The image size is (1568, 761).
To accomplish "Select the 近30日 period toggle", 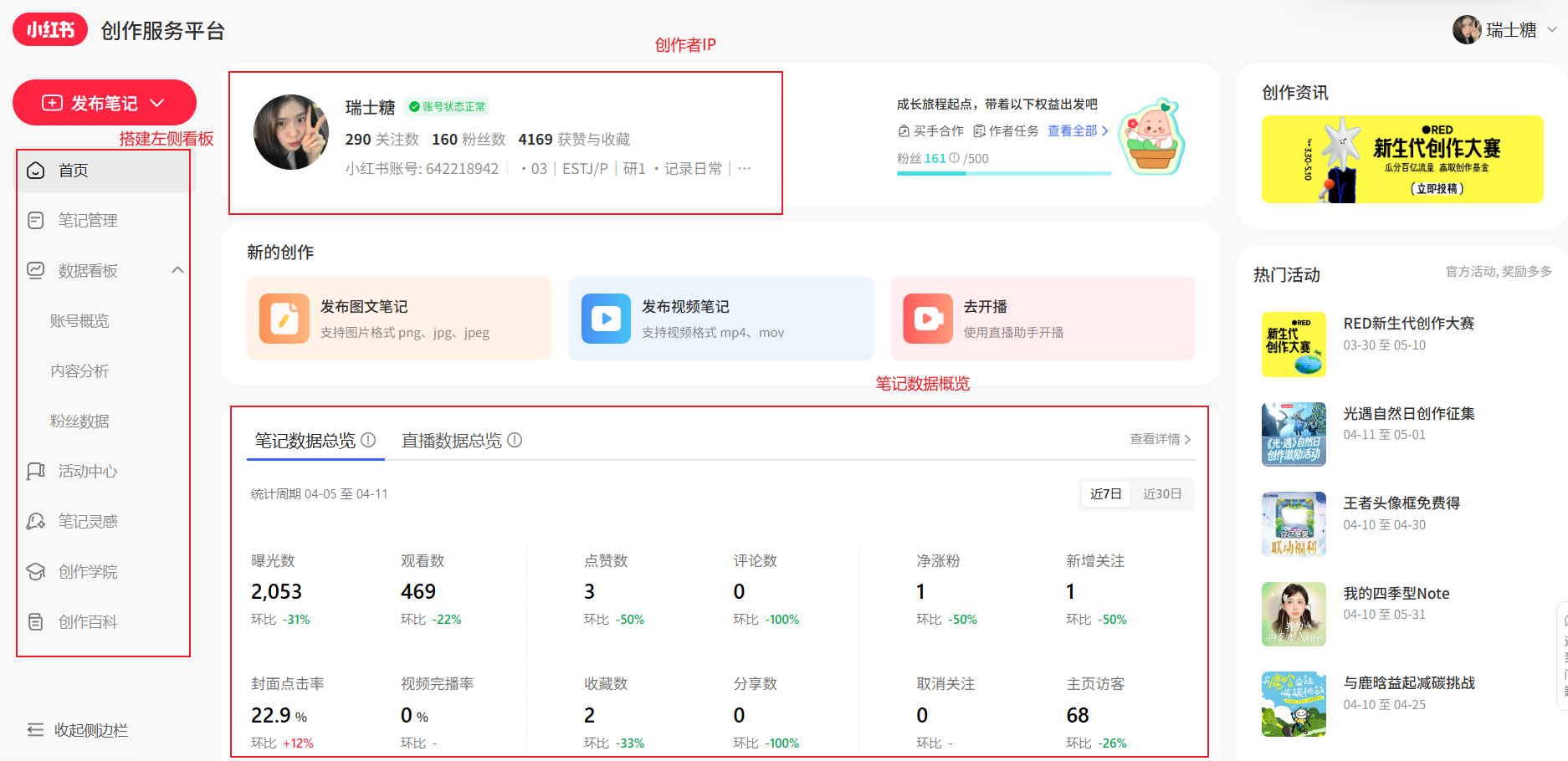I will click(1162, 494).
